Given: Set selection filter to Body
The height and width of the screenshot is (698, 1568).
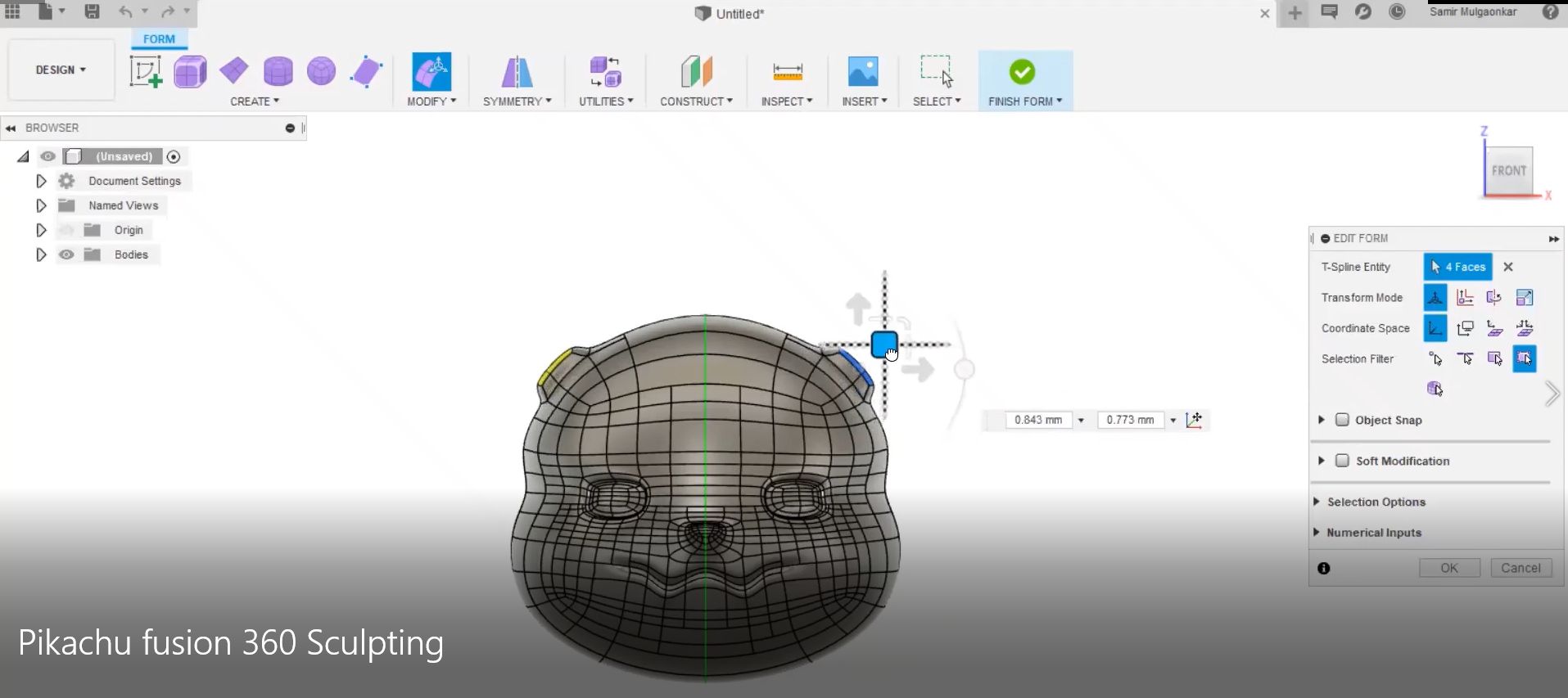Looking at the screenshot, I should pyautogui.click(x=1435, y=389).
